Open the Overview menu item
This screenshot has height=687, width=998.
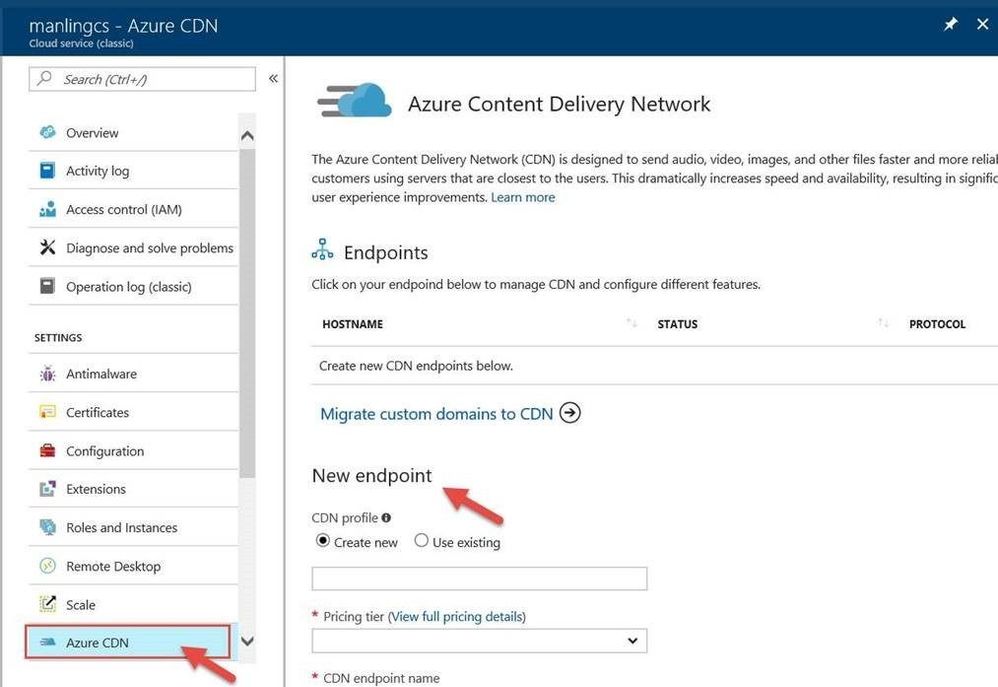(133, 132)
